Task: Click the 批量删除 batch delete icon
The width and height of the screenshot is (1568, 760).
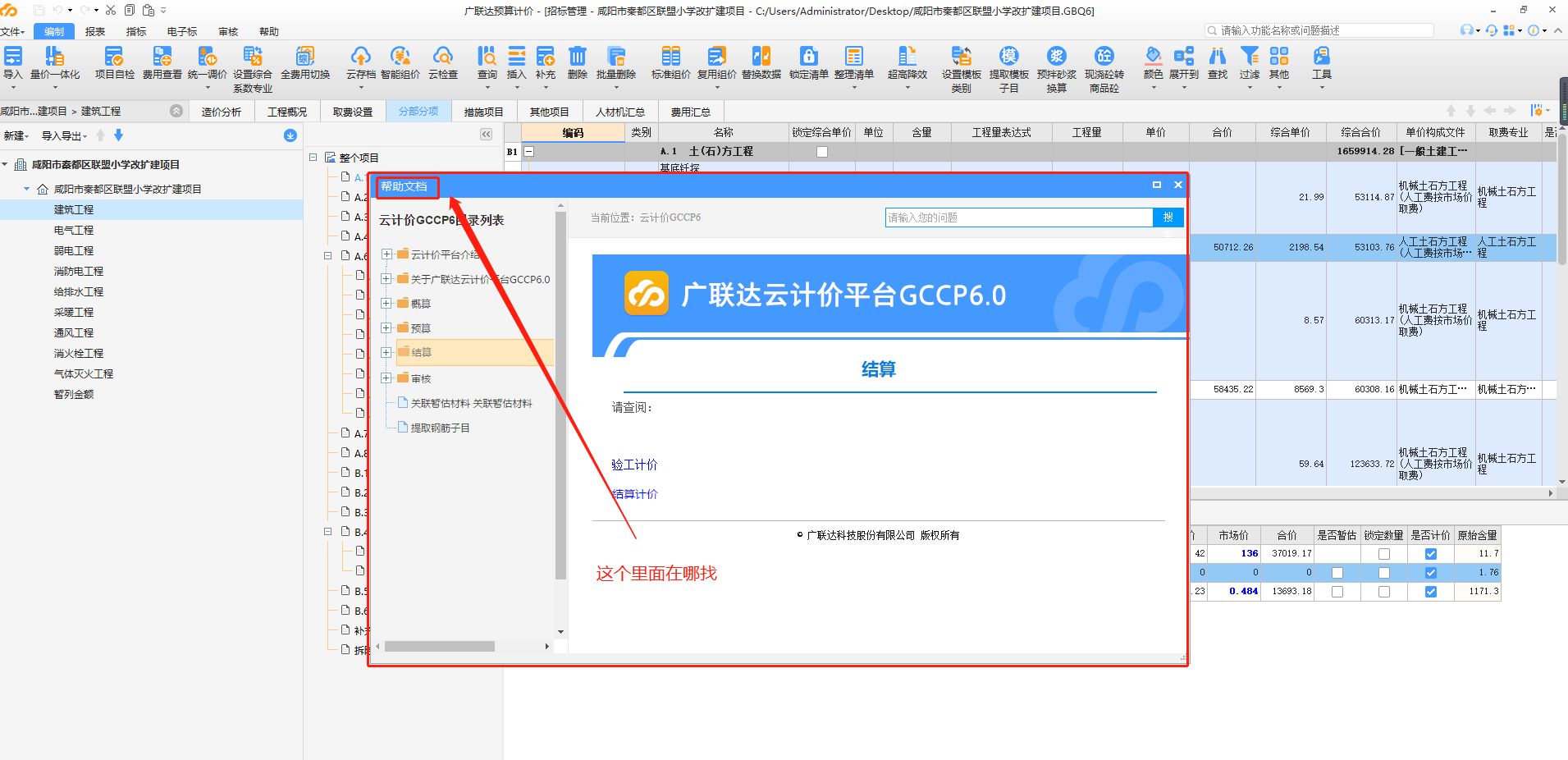Action: pos(616,56)
